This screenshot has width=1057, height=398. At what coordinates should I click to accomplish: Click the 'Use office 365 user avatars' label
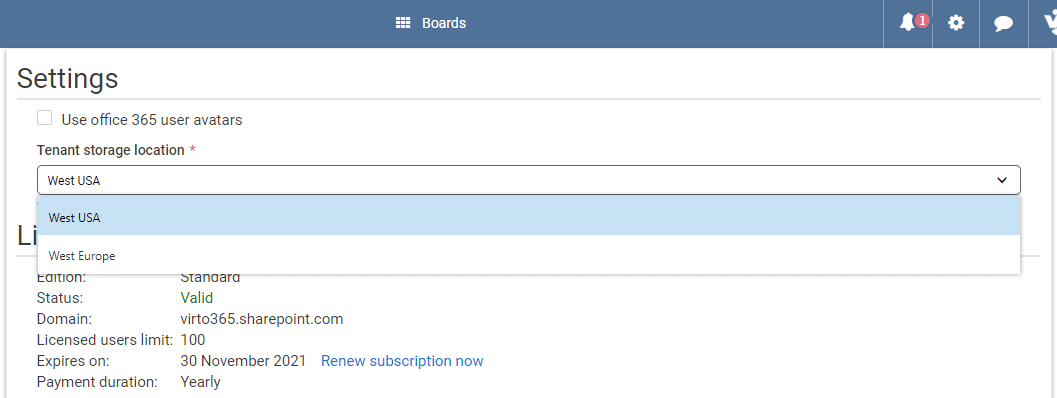point(152,120)
